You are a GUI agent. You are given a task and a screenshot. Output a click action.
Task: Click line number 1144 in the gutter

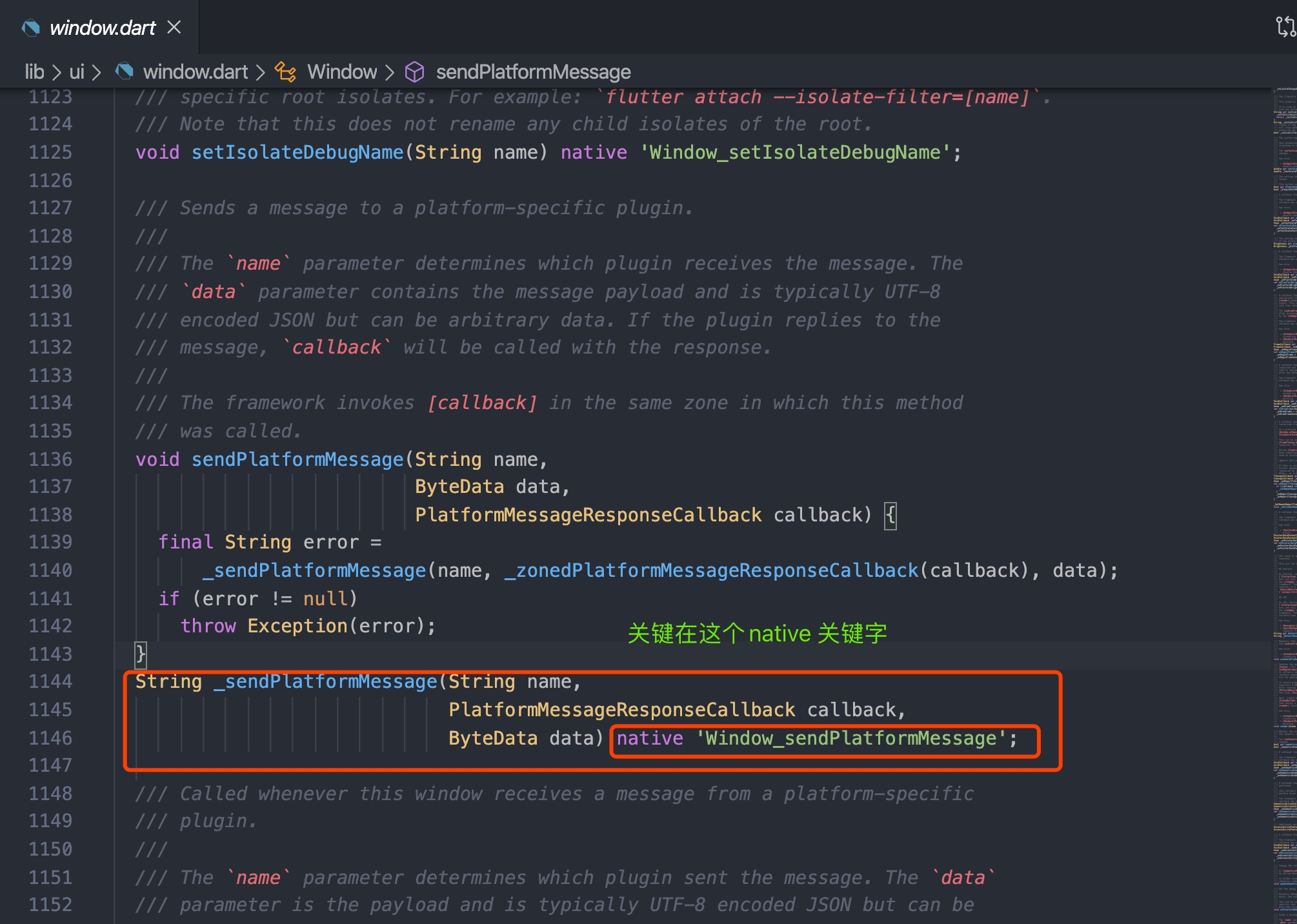pos(50,681)
